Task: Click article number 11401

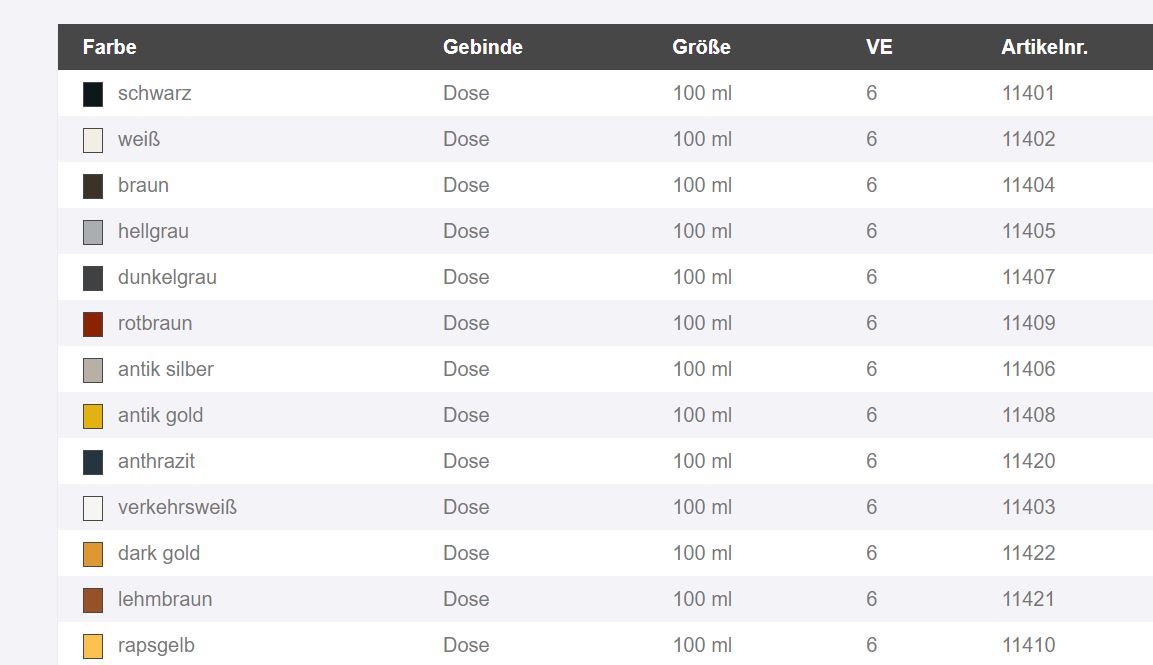Action: click(x=1028, y=93)
